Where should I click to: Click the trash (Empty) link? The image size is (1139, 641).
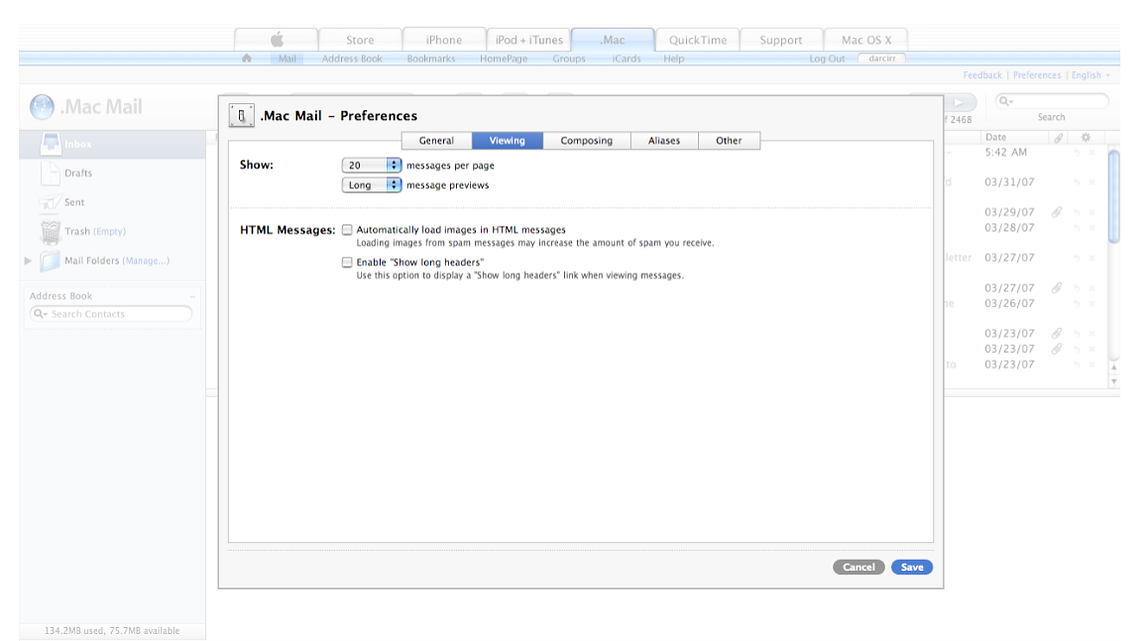click(110, 231)
